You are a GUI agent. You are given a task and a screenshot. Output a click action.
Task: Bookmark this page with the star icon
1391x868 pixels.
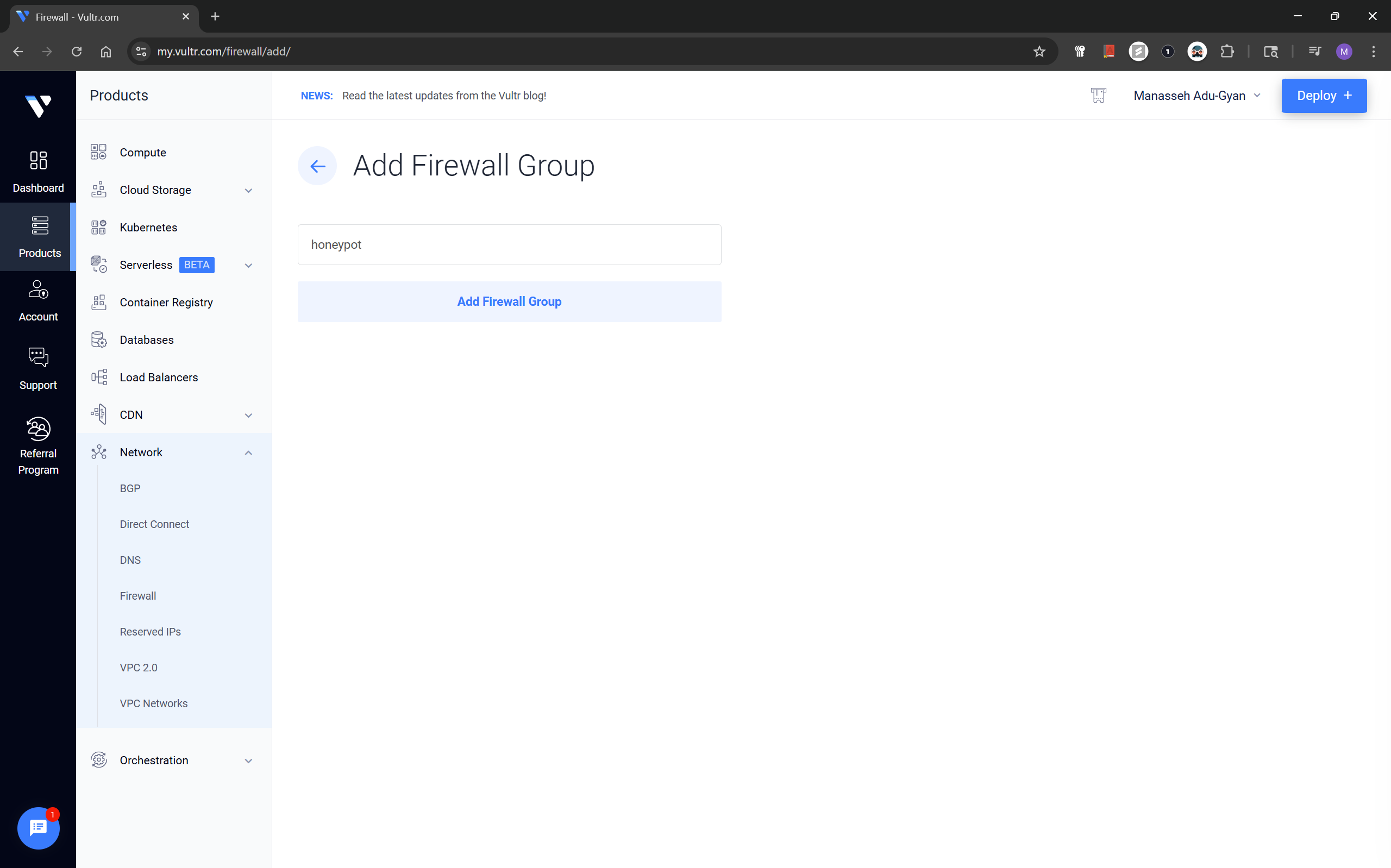click(1038, 52)
